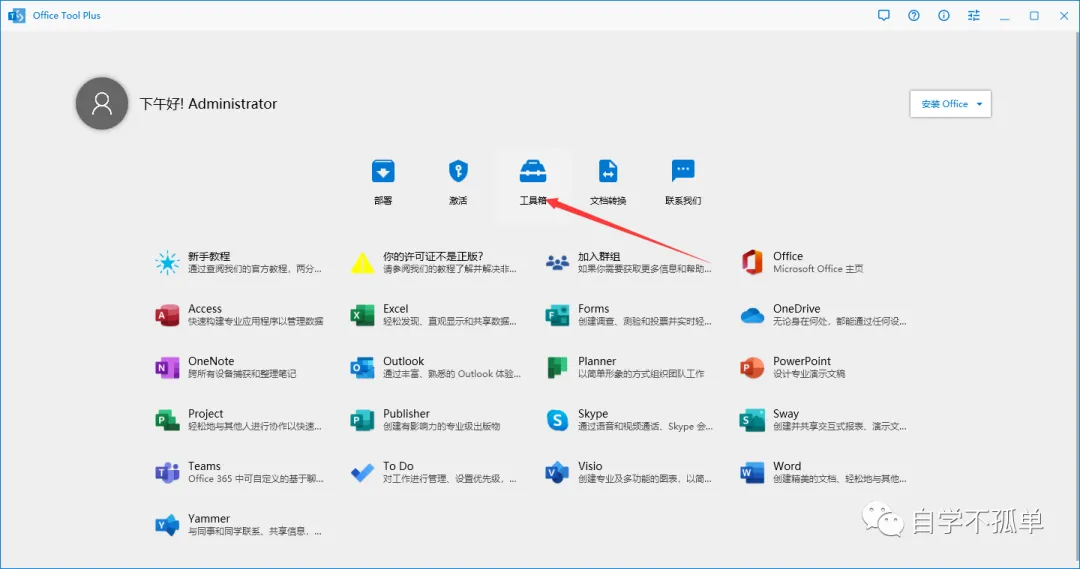The height and width of the screenshot is (569, 1080).
Task: Click the Excel title text
Action: tap(395, 309)
